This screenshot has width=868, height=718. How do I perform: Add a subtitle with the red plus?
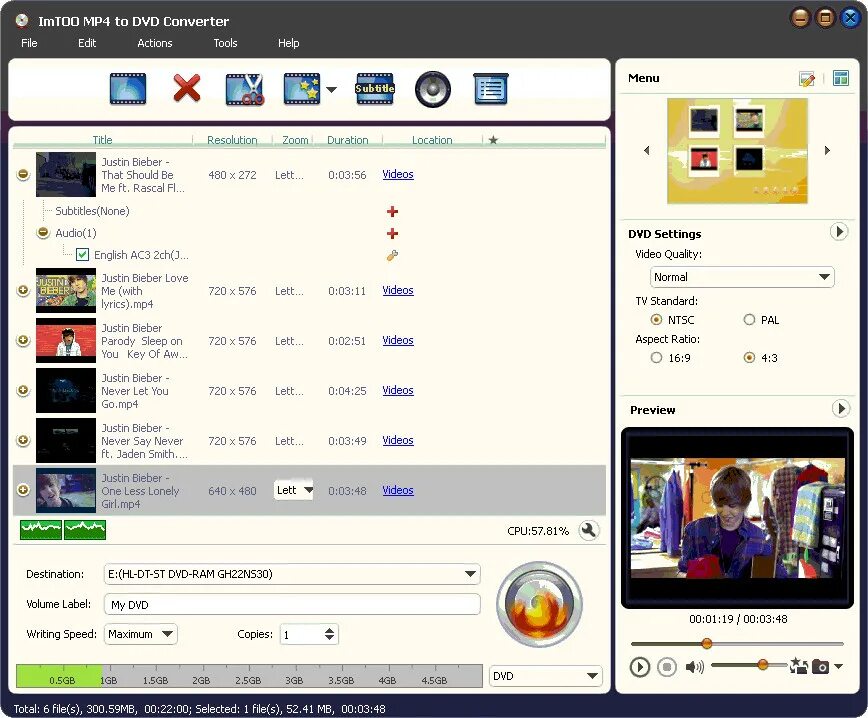(392, 211)
